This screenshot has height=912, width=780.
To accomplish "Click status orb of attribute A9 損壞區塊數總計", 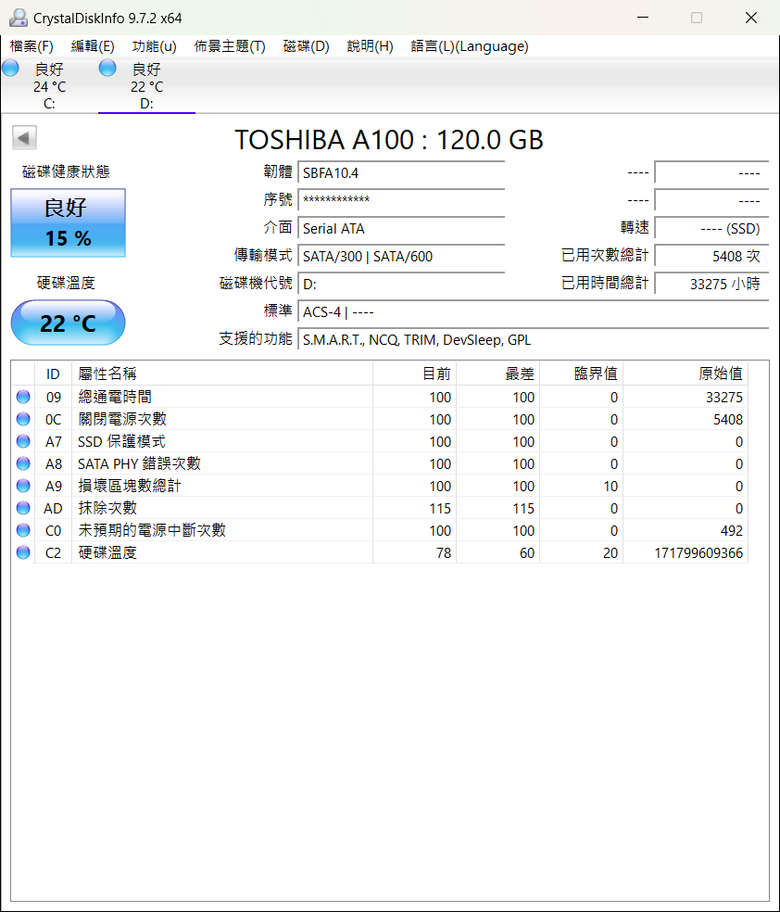I will [x=23, y=486].
